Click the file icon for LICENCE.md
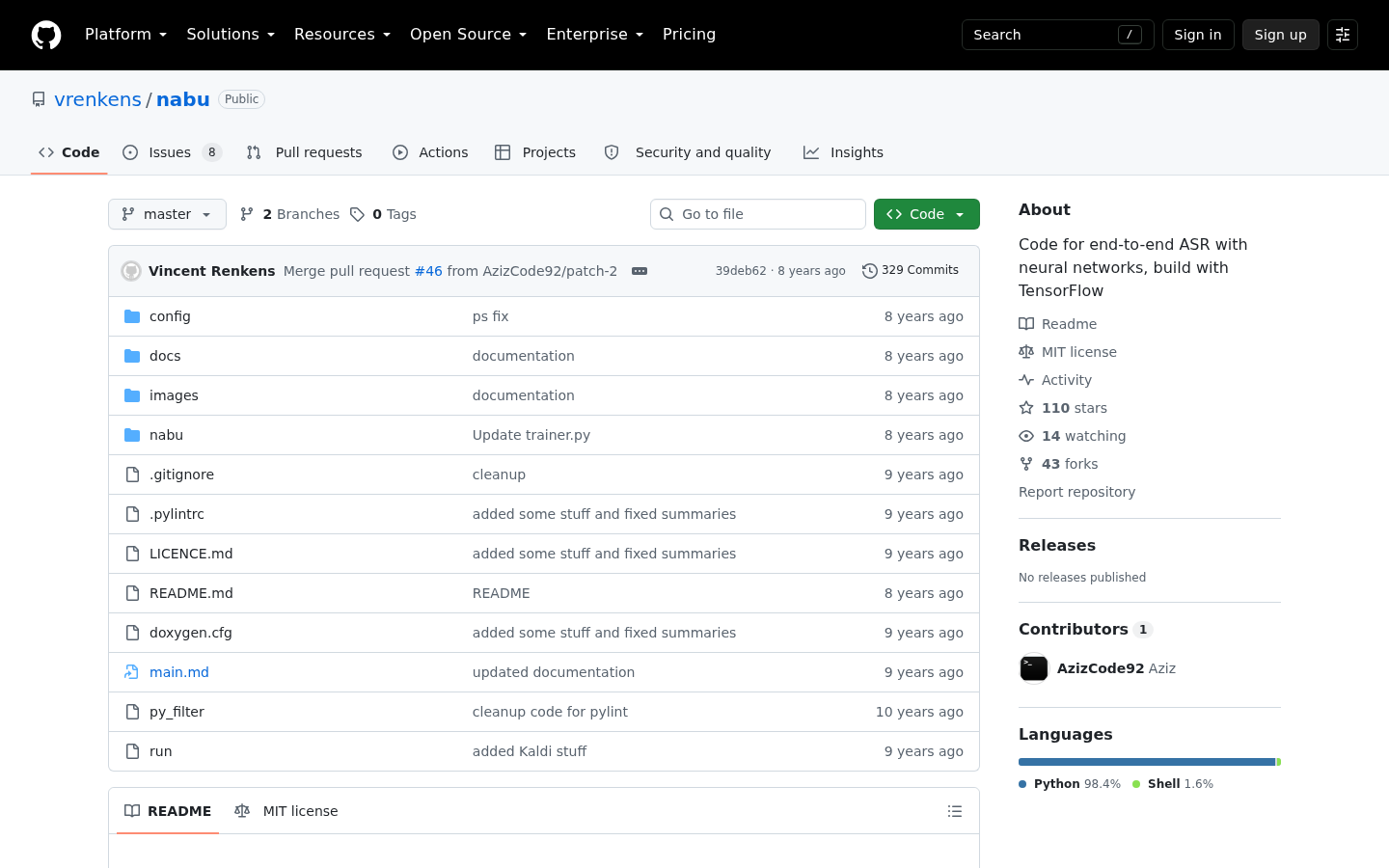The height and width of the screenshot is (868, 1389). coord(132,554)
